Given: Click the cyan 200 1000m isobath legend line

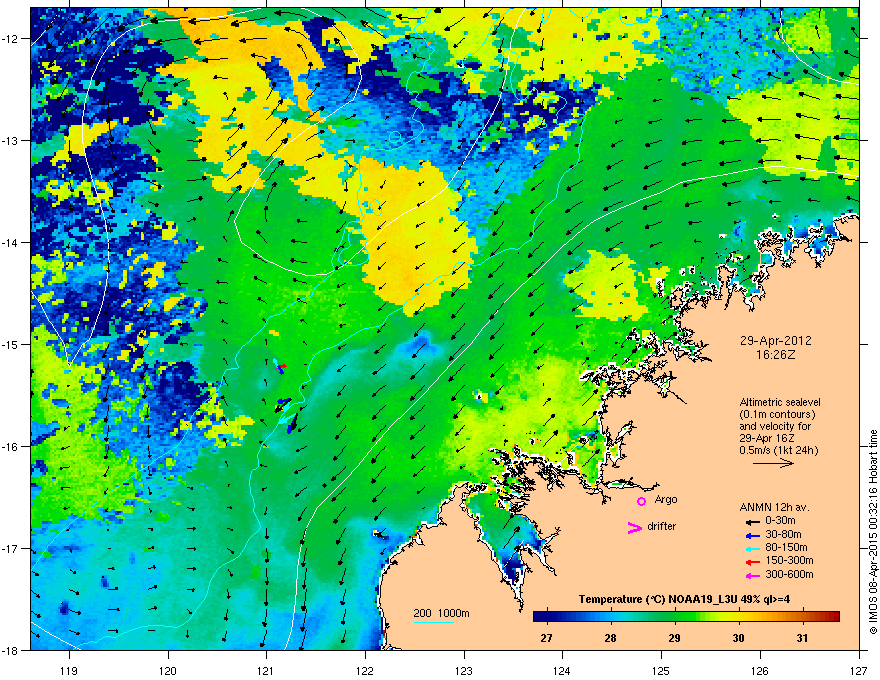Looking at the screenshot, I should tap(434, 622).
